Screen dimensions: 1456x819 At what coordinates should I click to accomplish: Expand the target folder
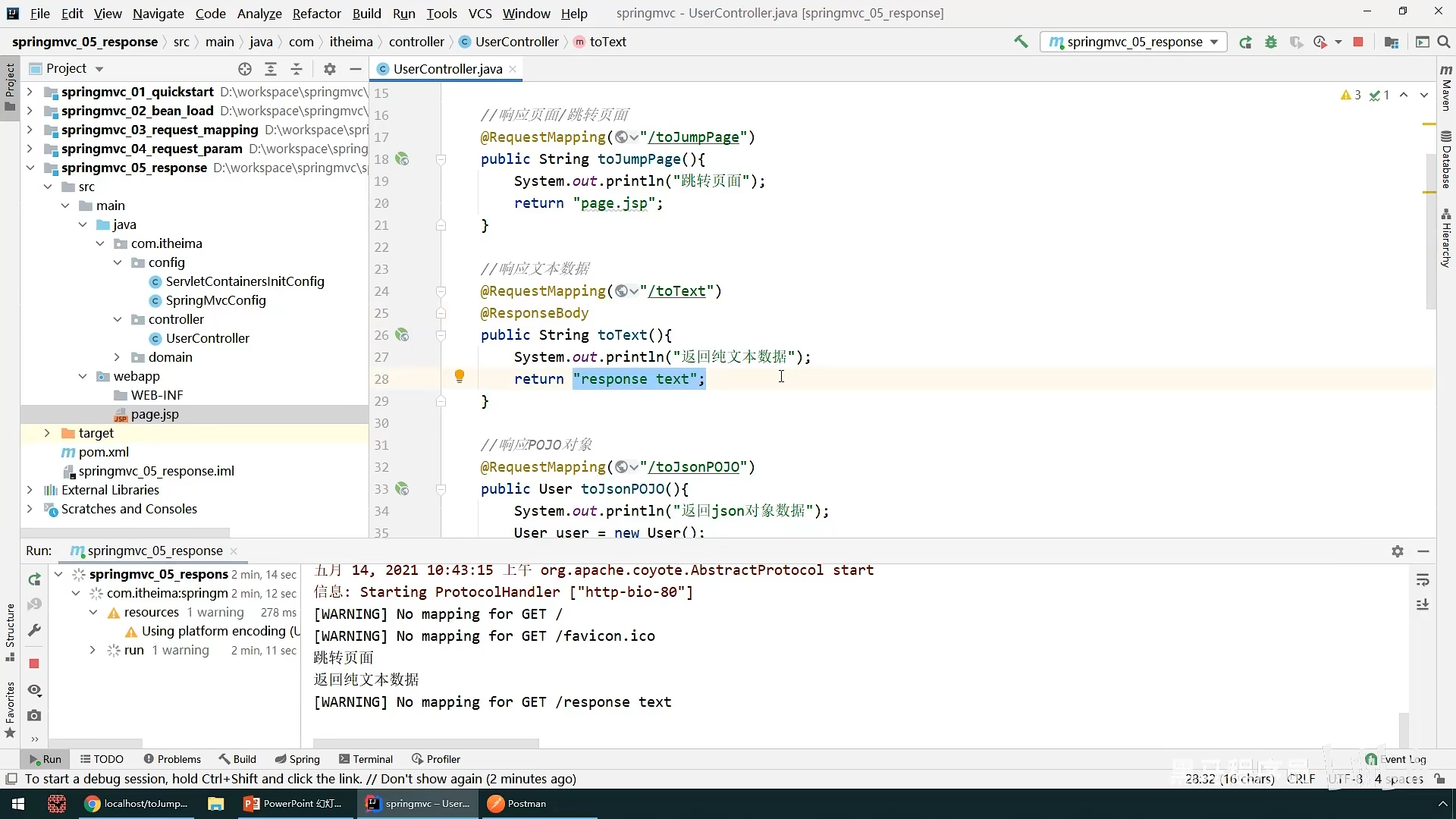click(47, 433)
